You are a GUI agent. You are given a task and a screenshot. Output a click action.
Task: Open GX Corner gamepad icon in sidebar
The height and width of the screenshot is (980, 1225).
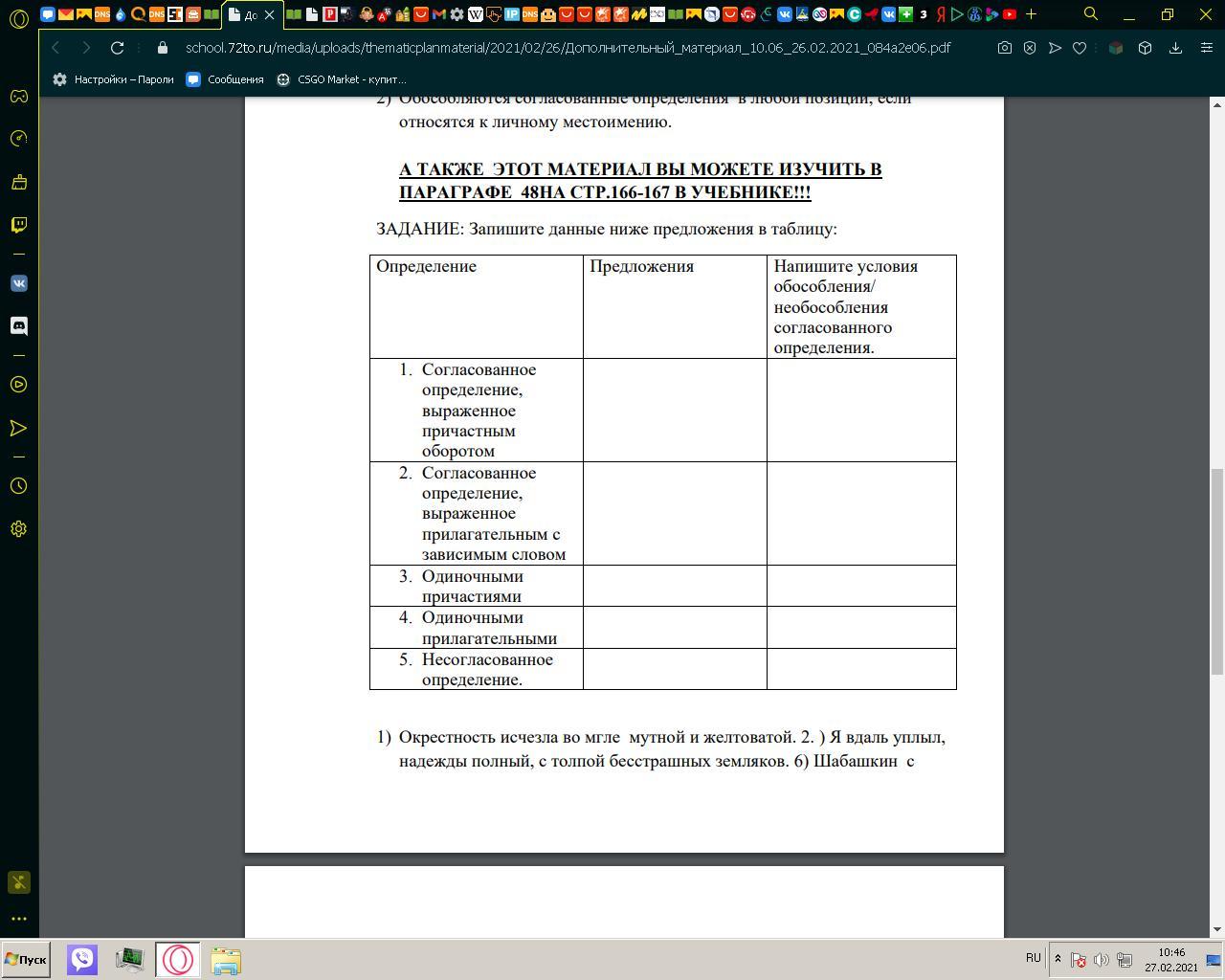pyautogui.click(x=18, y=96)
